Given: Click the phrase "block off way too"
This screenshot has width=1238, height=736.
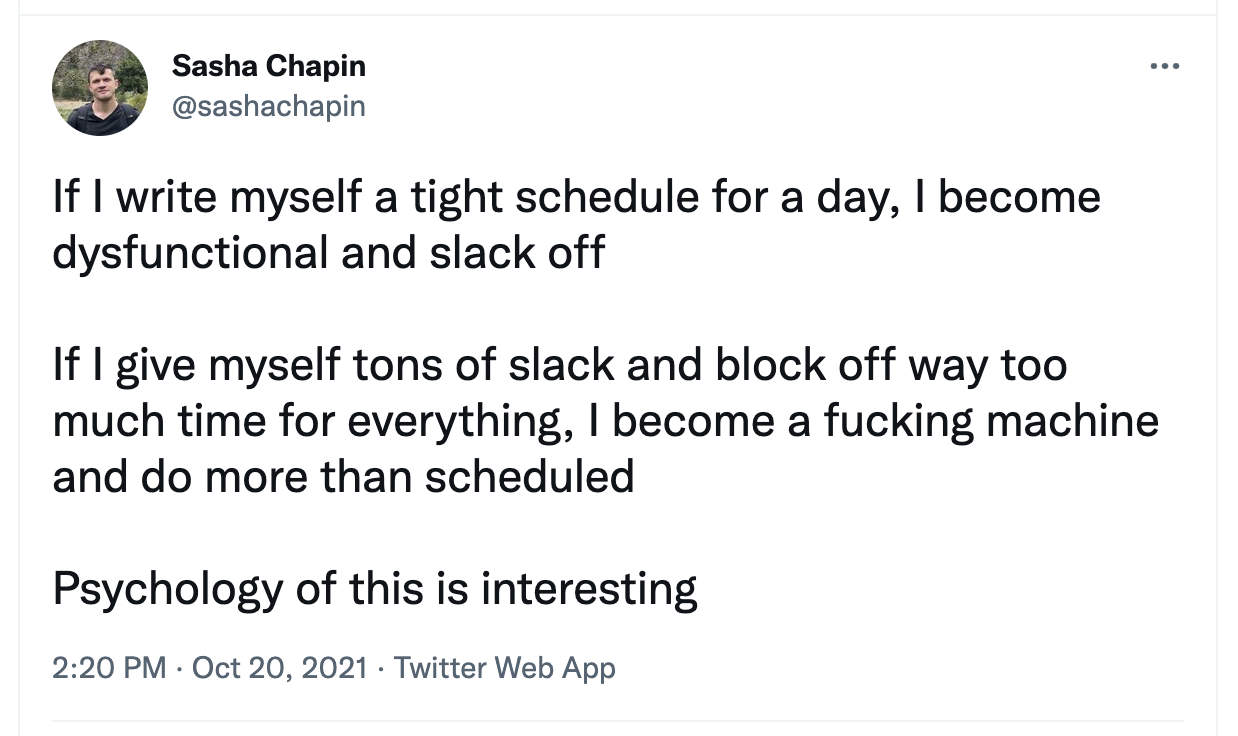Looking at the screenshot, I should [x=890, y=364].
